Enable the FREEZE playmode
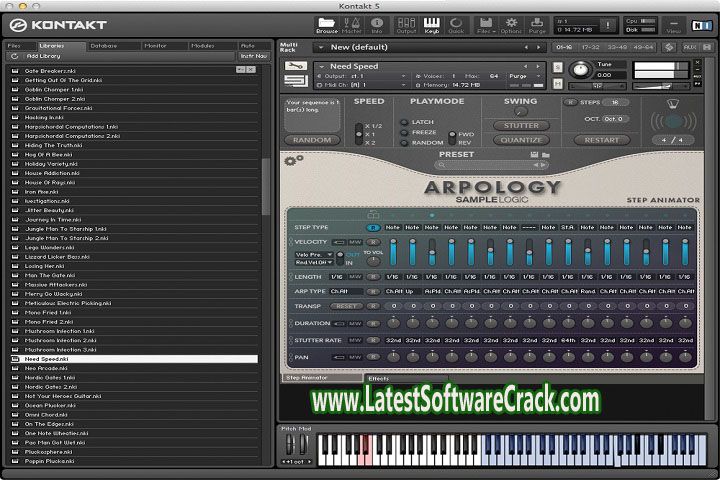The height and width of the screenshot is (480, 720). coord(404,132)
